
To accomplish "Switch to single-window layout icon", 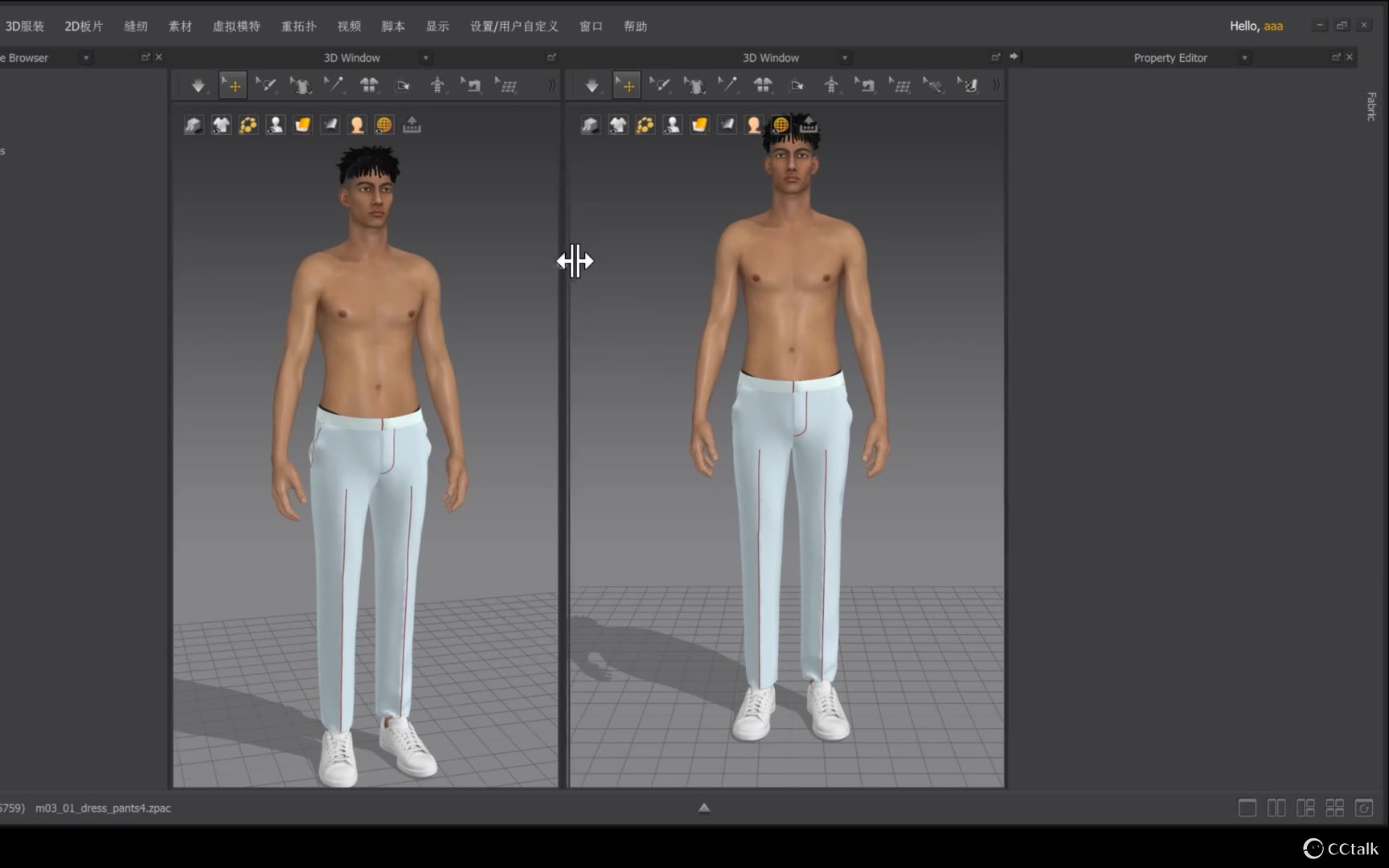I will [x=1248, y=808].
